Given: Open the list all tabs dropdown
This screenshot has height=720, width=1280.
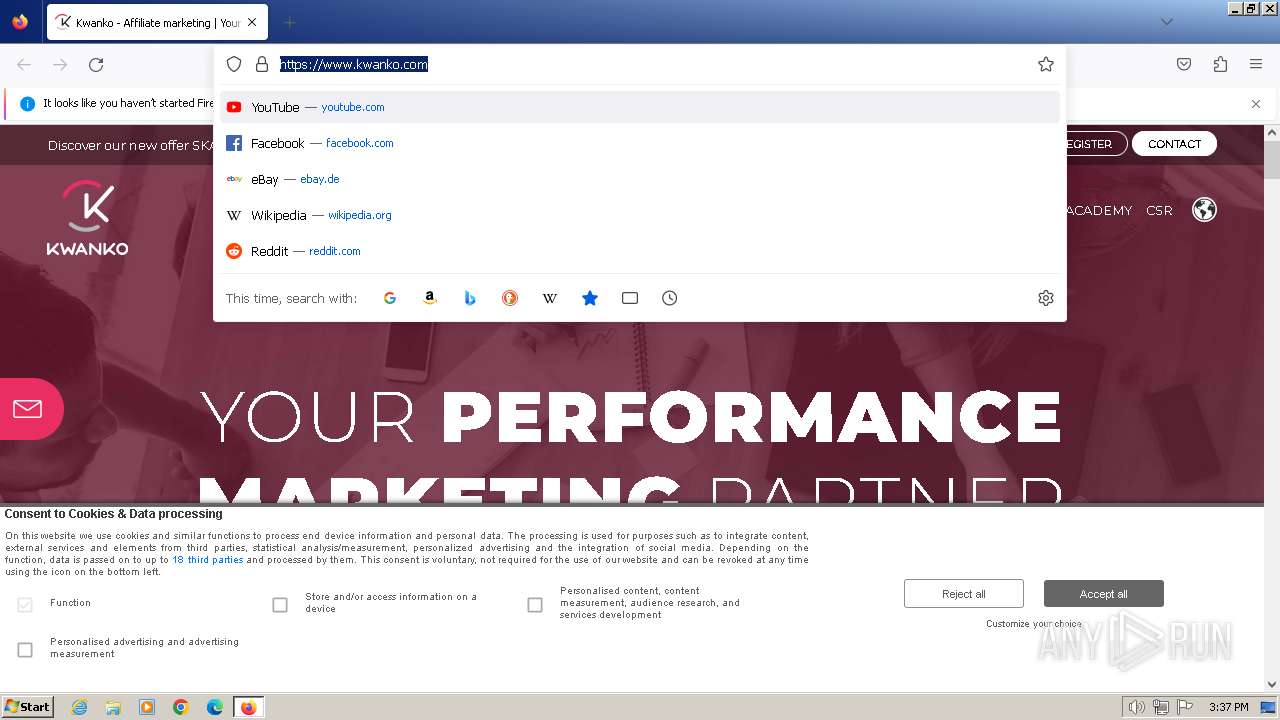Looking at the screenshot, I should (1167, 22).
